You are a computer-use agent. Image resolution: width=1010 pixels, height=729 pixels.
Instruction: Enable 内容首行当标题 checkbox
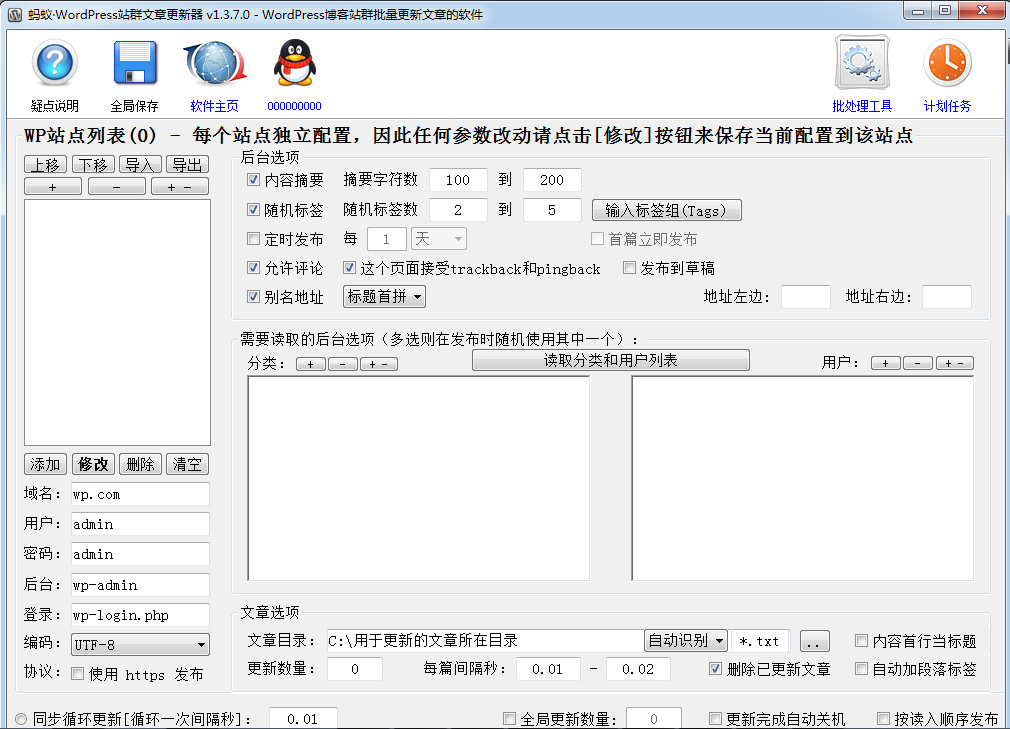pos(861,640)
